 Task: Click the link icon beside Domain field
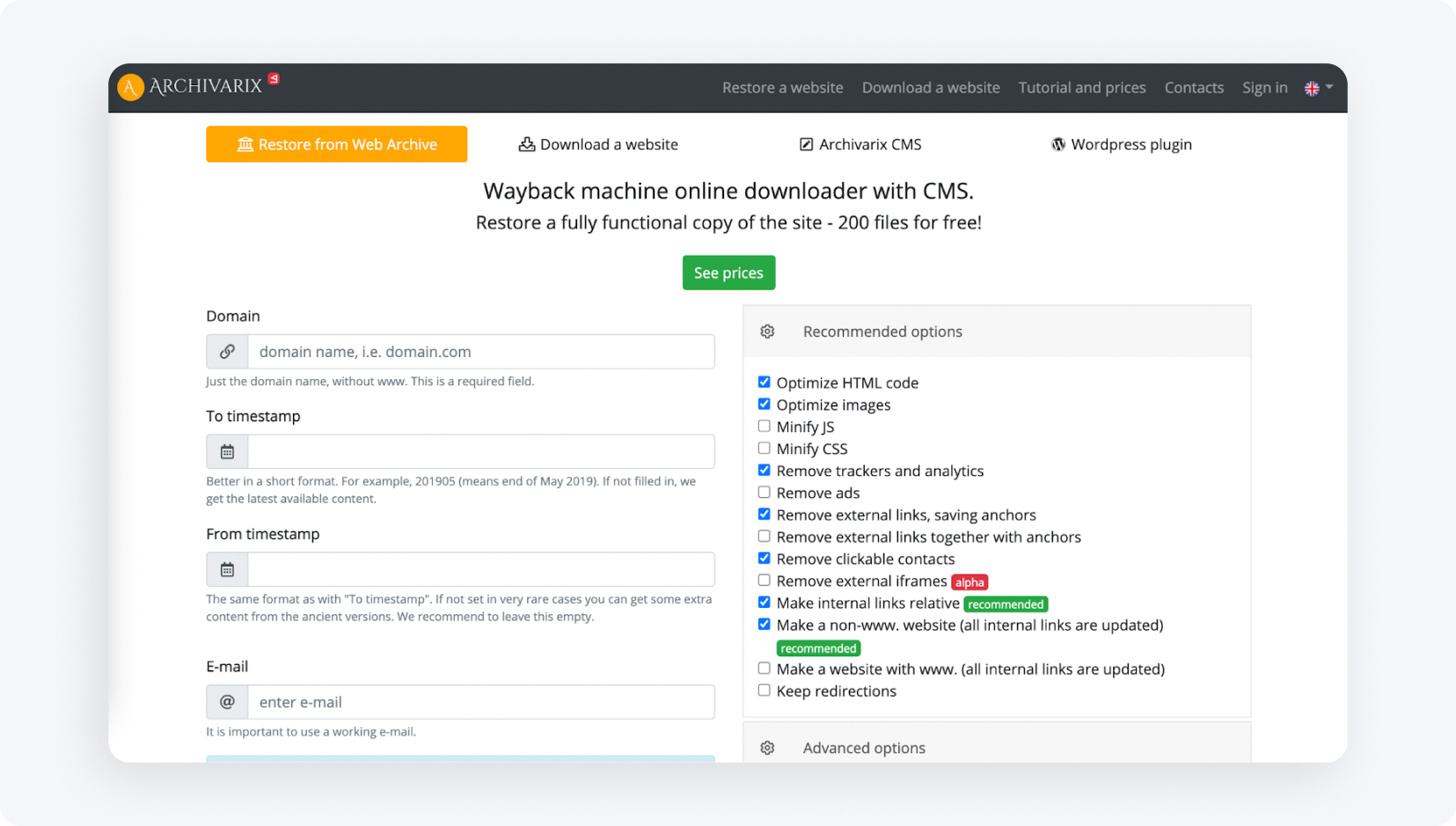tap(227, 352)
